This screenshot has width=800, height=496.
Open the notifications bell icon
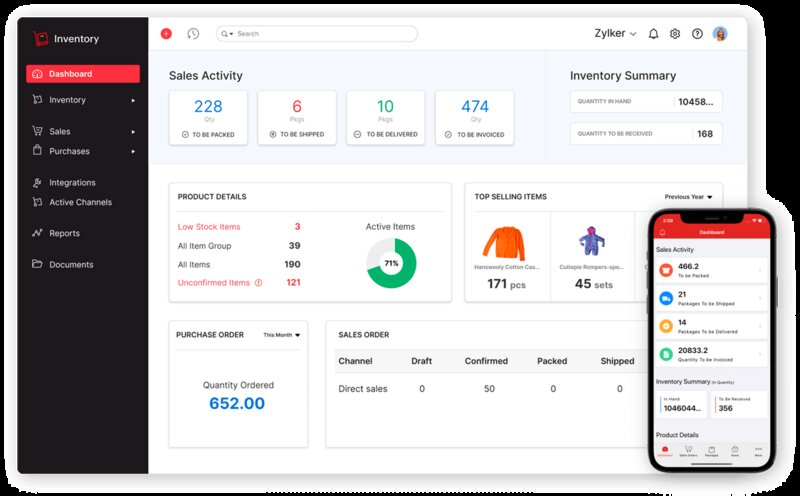coord(653,34)
